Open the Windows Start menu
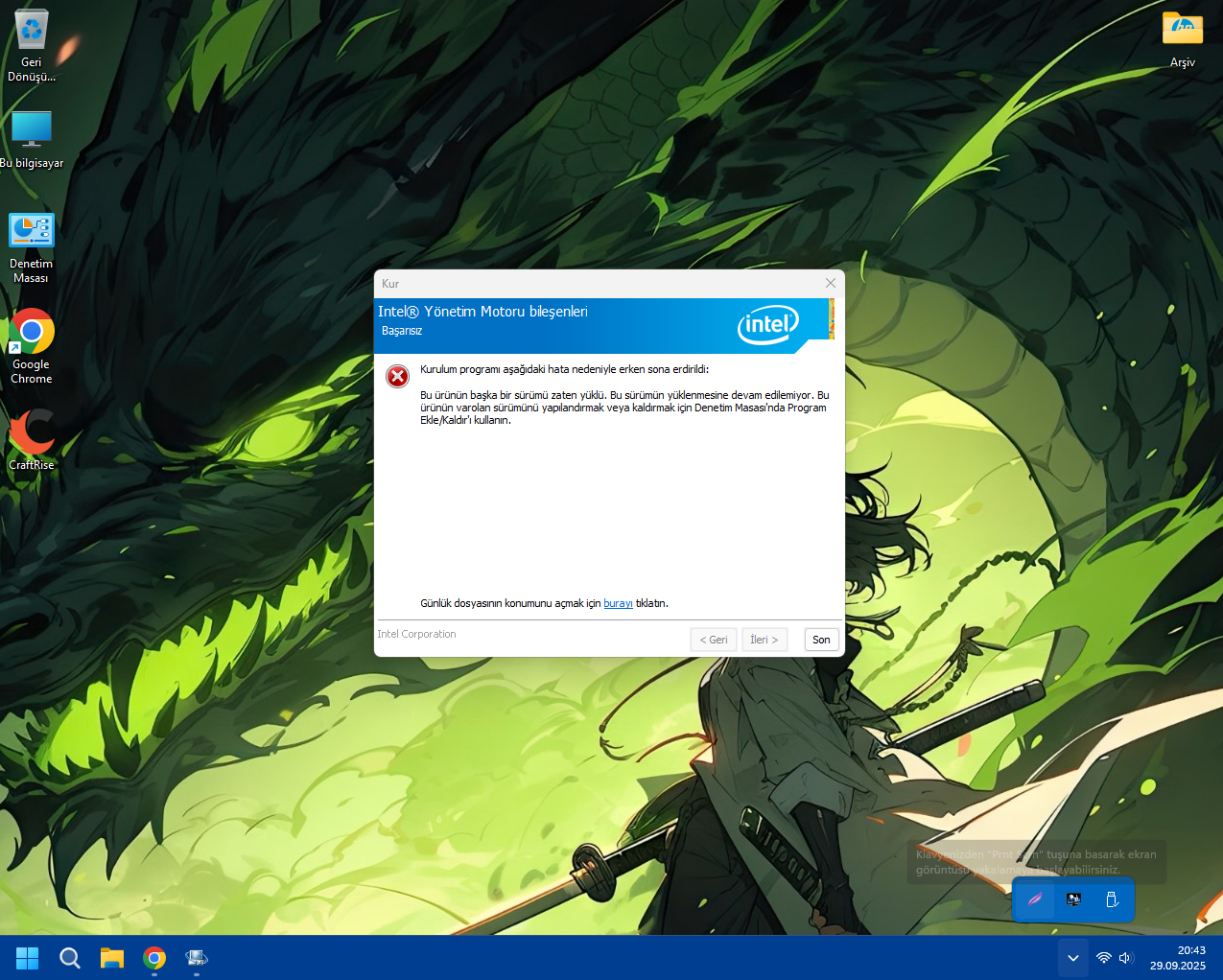This screenshot has height=980, width=1223. 28,958
